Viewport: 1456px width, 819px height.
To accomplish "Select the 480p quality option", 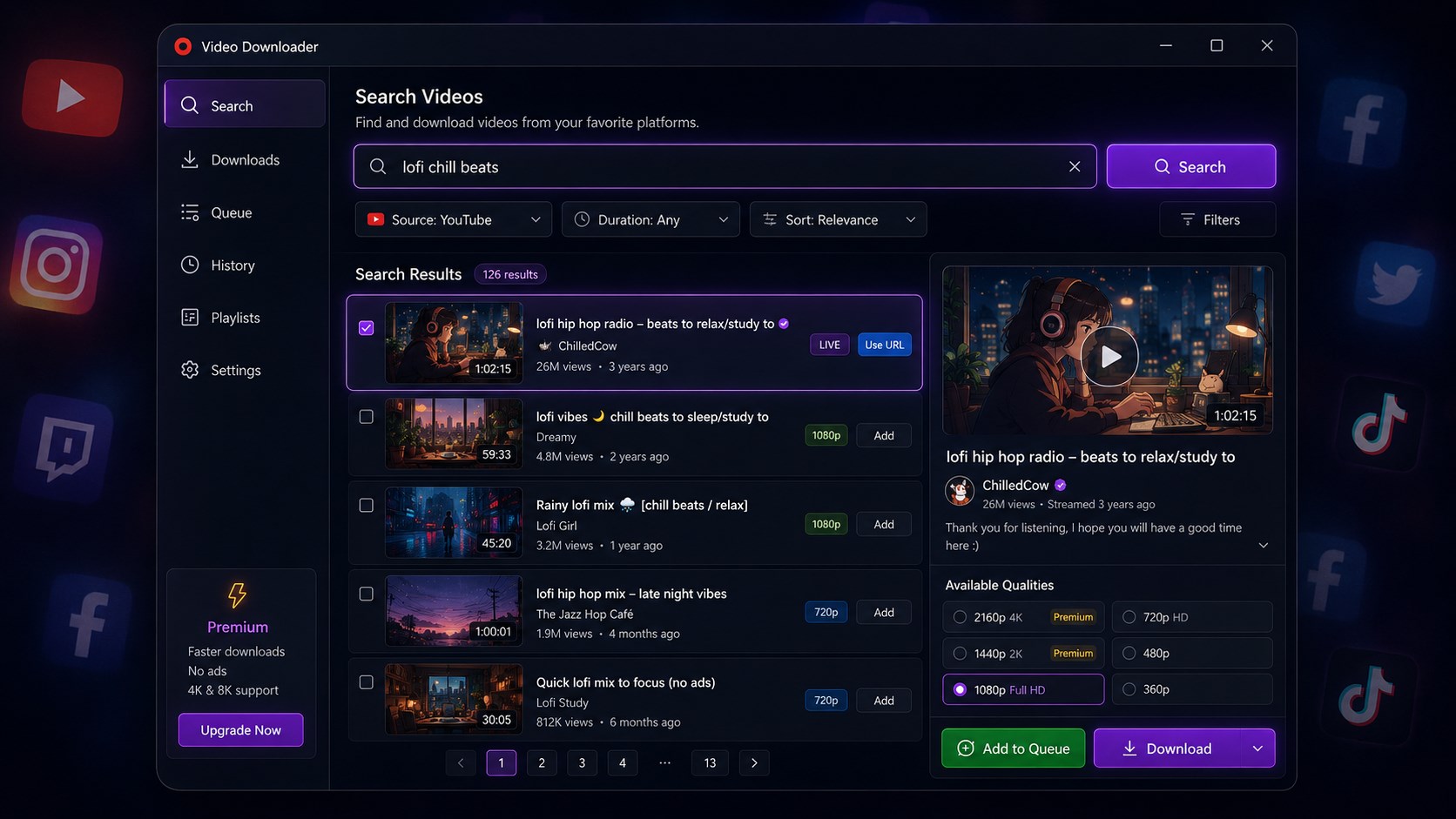I will [x=1192, y=653].
